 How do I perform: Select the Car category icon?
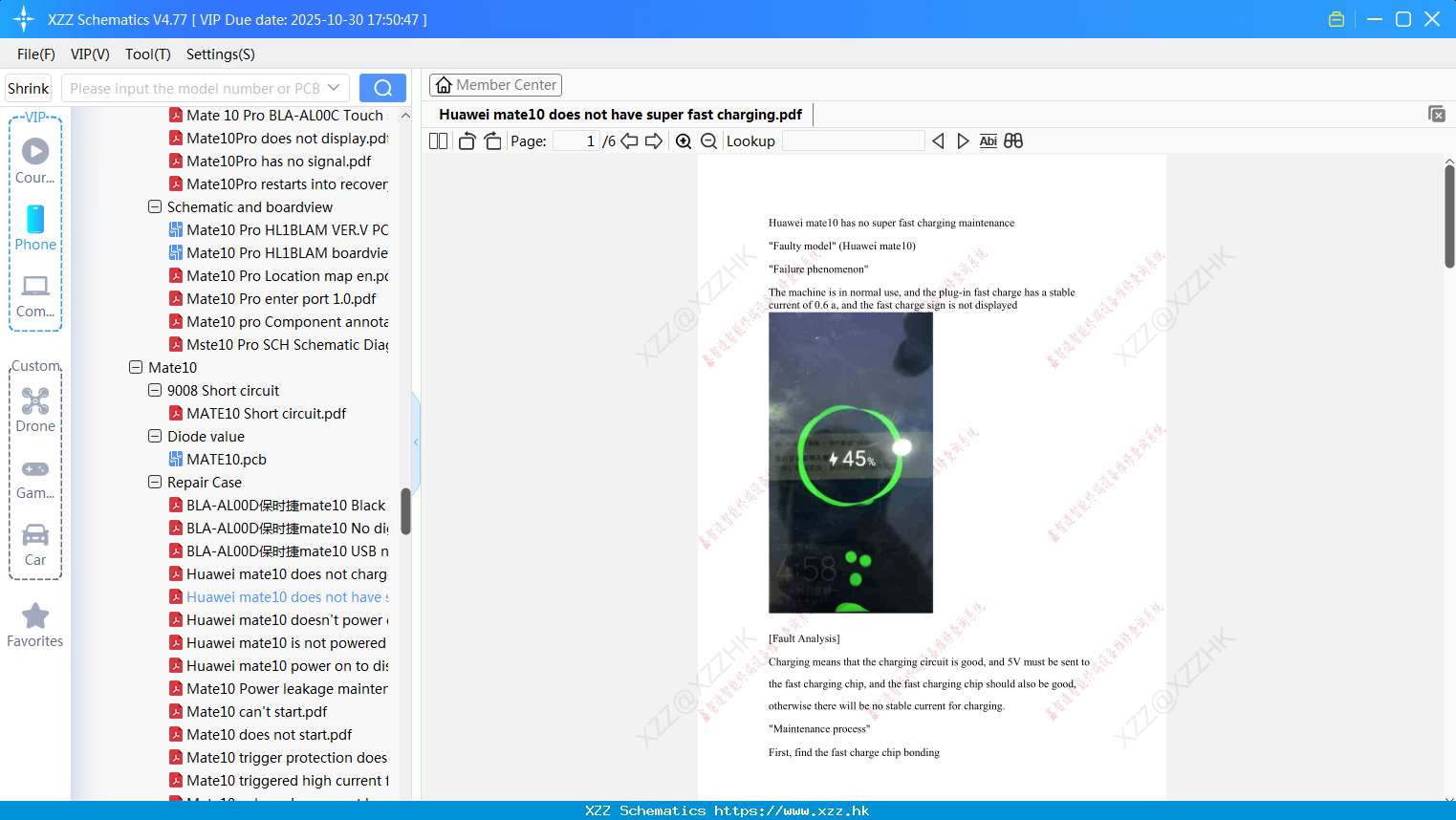pyautogui.click(x=35, y=534)
